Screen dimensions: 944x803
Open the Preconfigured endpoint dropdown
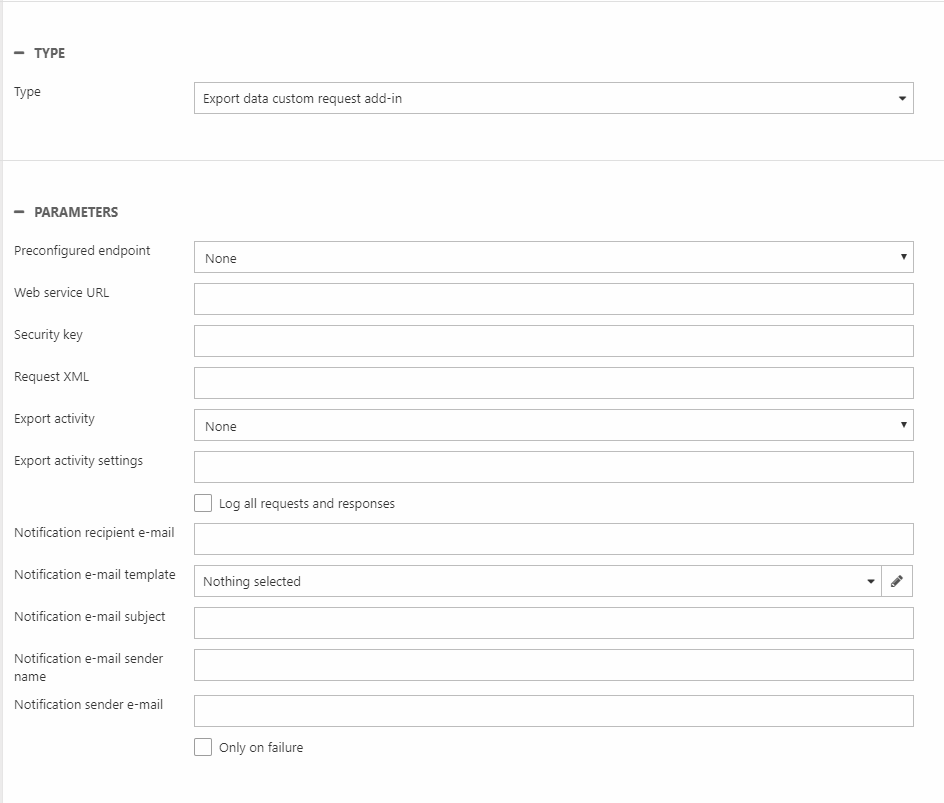[x=553, y=257]
